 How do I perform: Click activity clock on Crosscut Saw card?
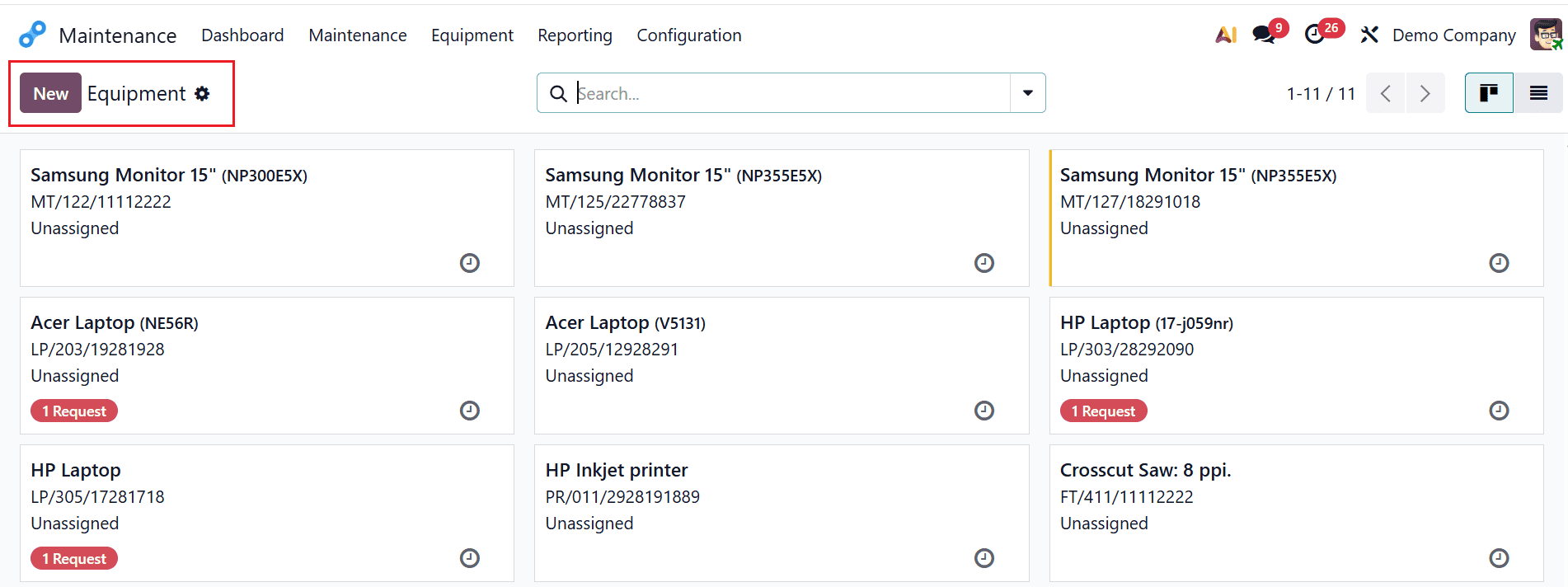point(1499,558)
